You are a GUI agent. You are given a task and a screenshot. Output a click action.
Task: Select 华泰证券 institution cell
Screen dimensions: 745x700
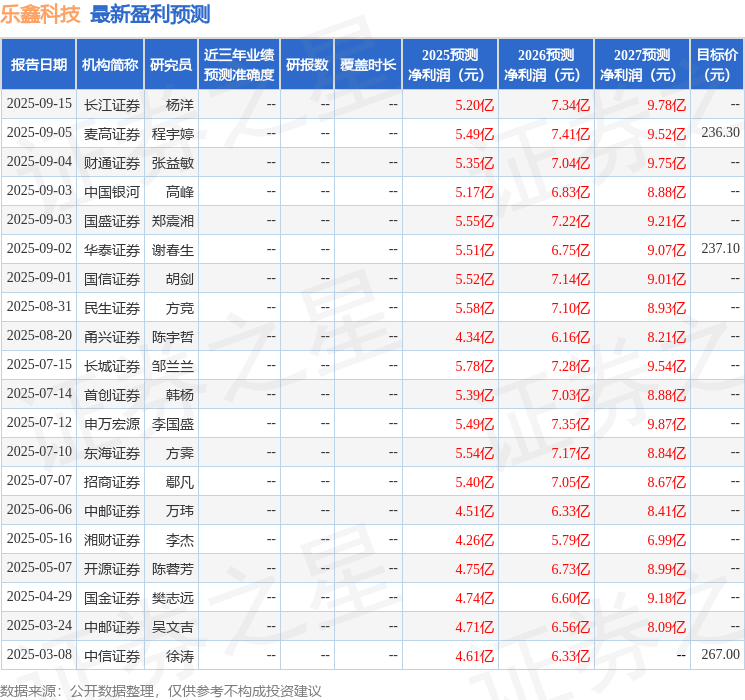click(x=112, y=250)
